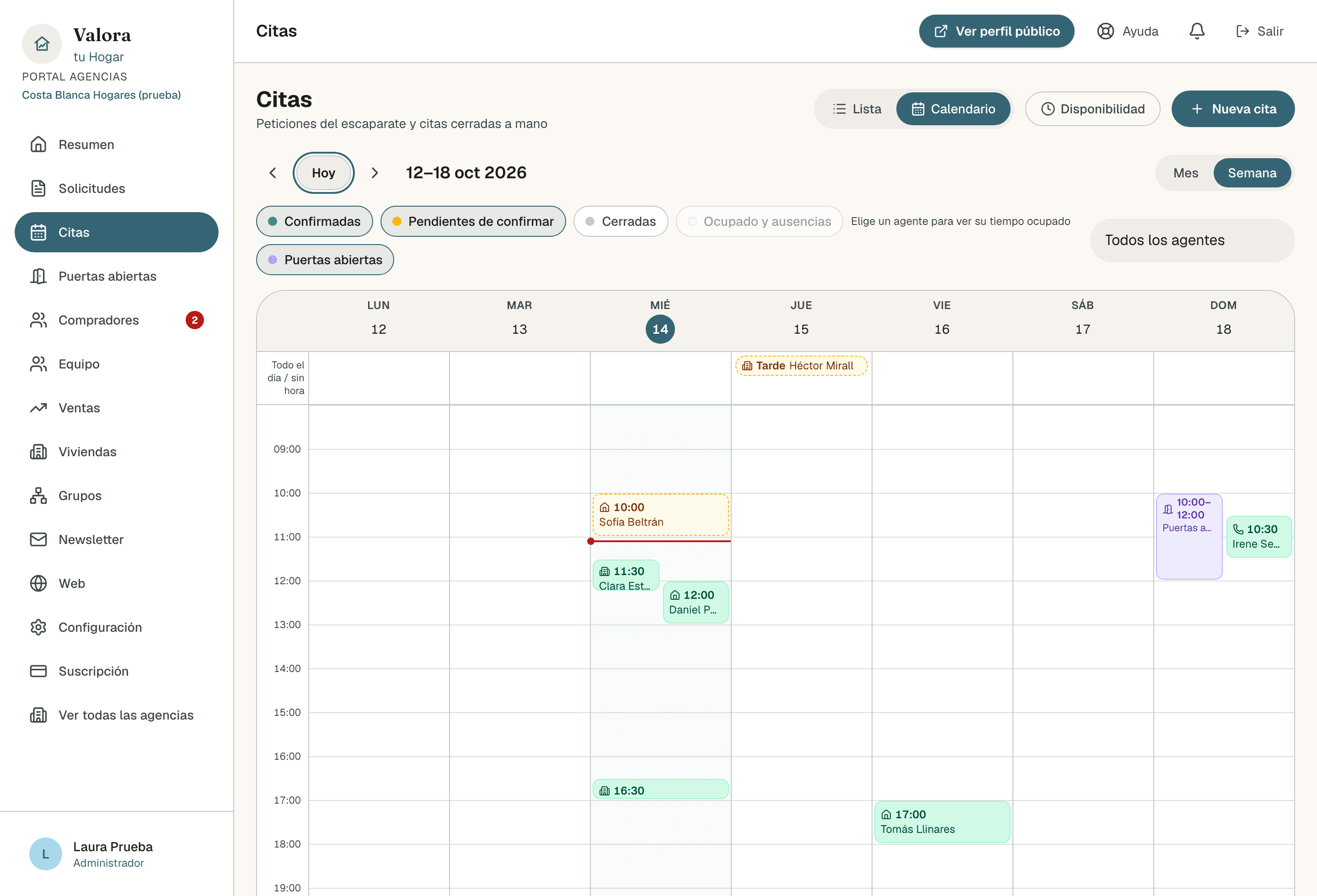1317x896 pixels.
Task: Click the Ayuda help lifebuoy icon
Action: [1105, 31]
